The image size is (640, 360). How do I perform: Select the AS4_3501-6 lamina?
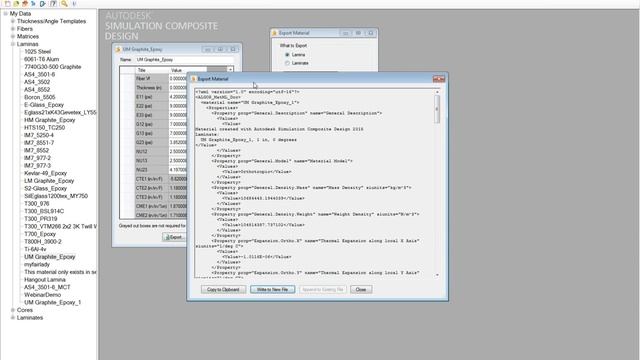tap(39, 75)
